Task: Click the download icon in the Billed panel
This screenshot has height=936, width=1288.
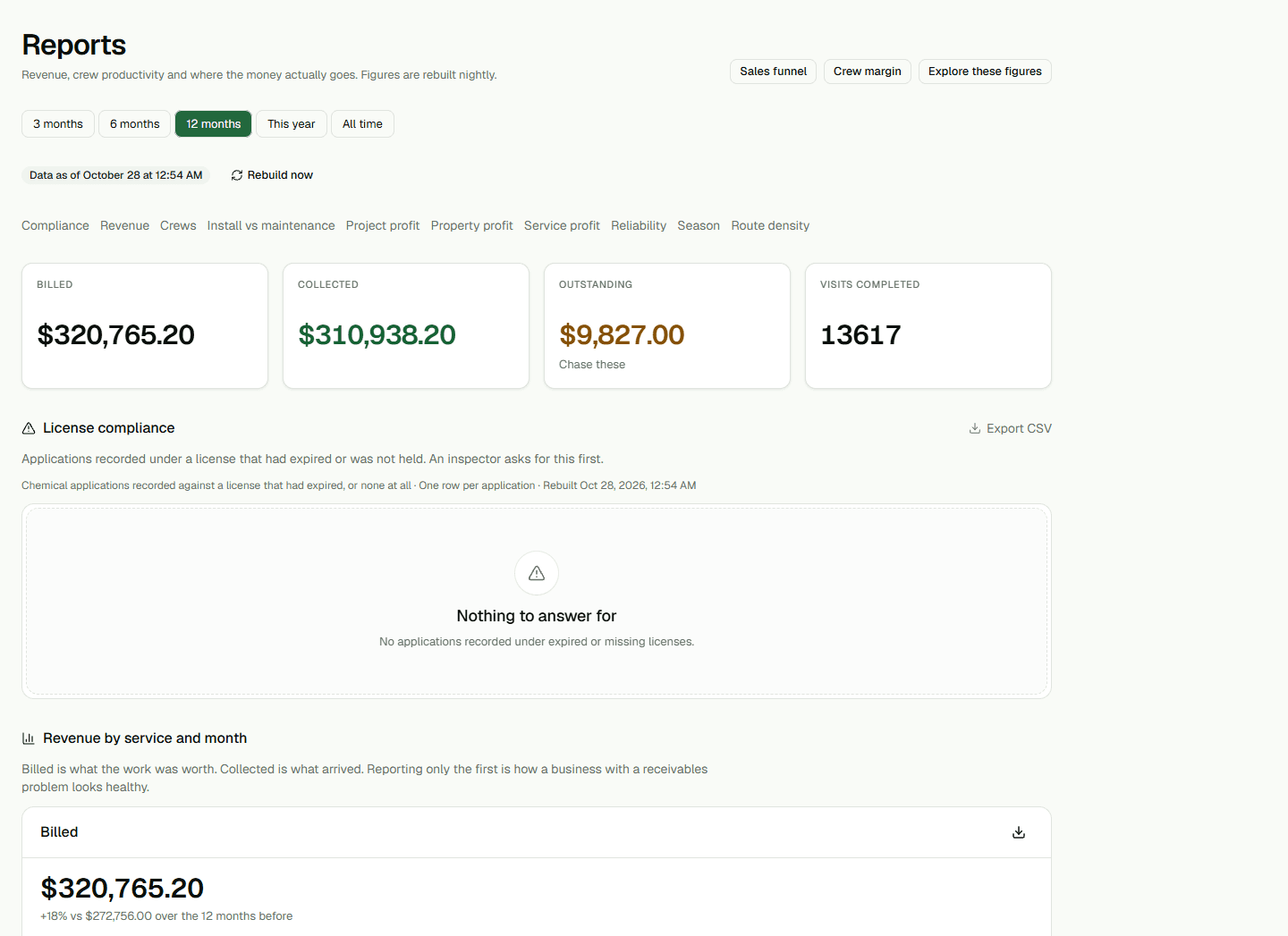Action: coord(1019,832)
